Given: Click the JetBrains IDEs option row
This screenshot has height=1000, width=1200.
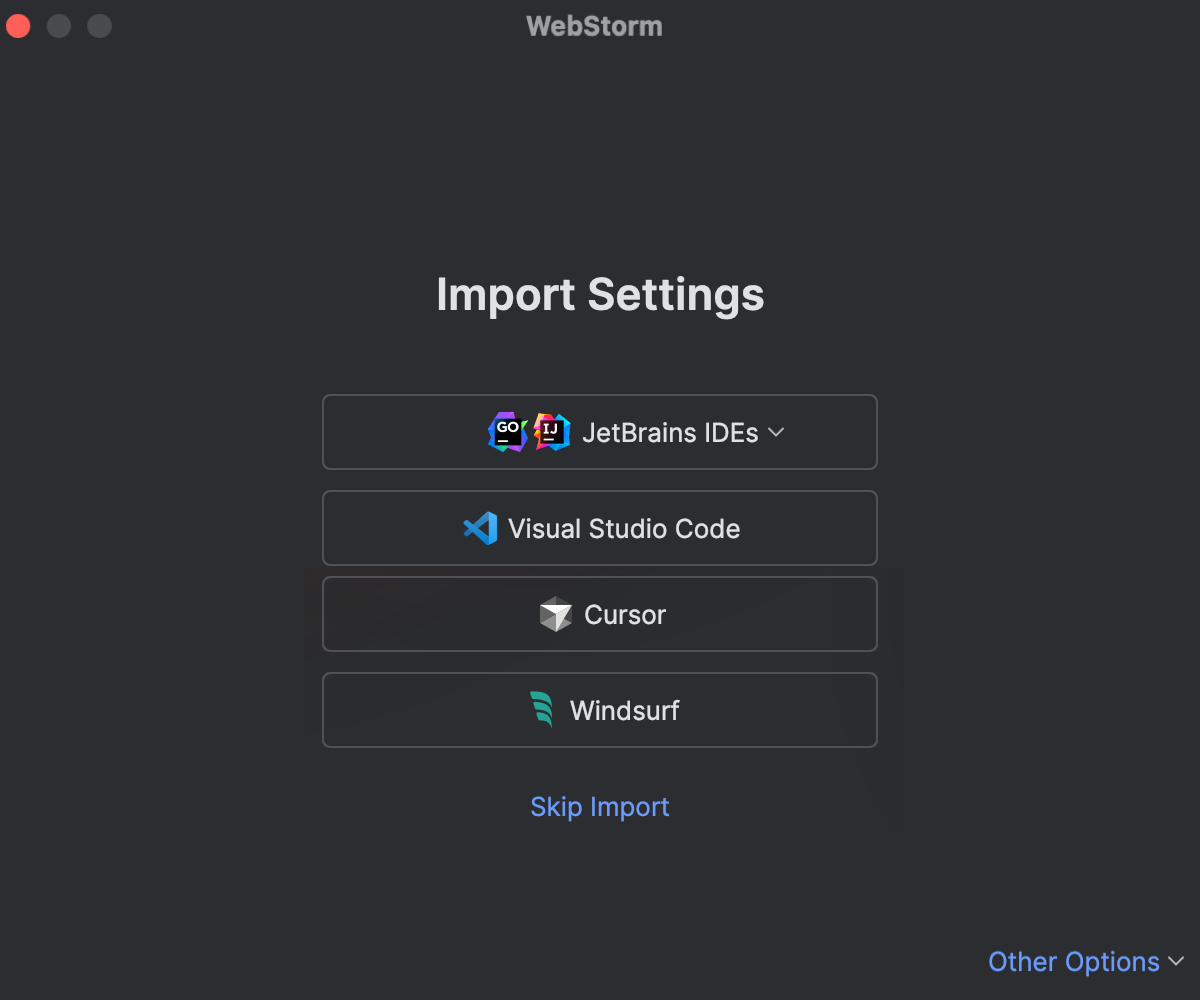Looking at the screenshot, I should click(x=600, y=431).
